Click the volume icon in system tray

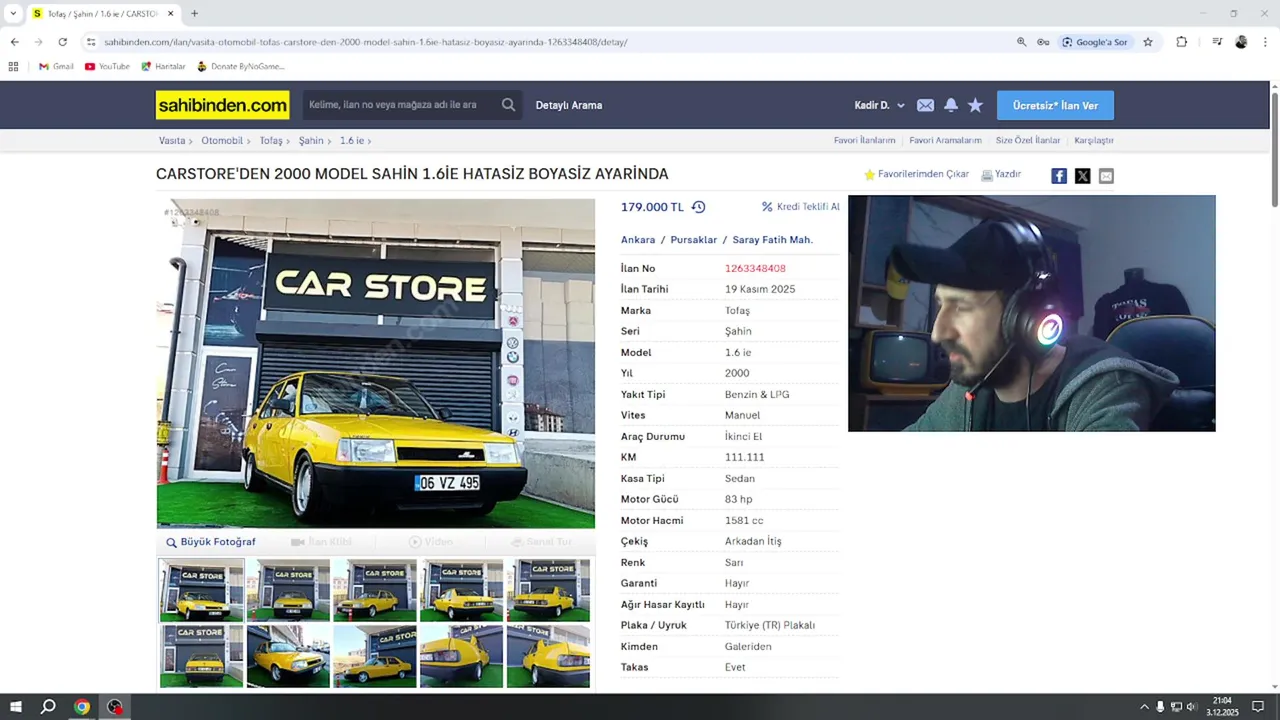coord(1191,707)
